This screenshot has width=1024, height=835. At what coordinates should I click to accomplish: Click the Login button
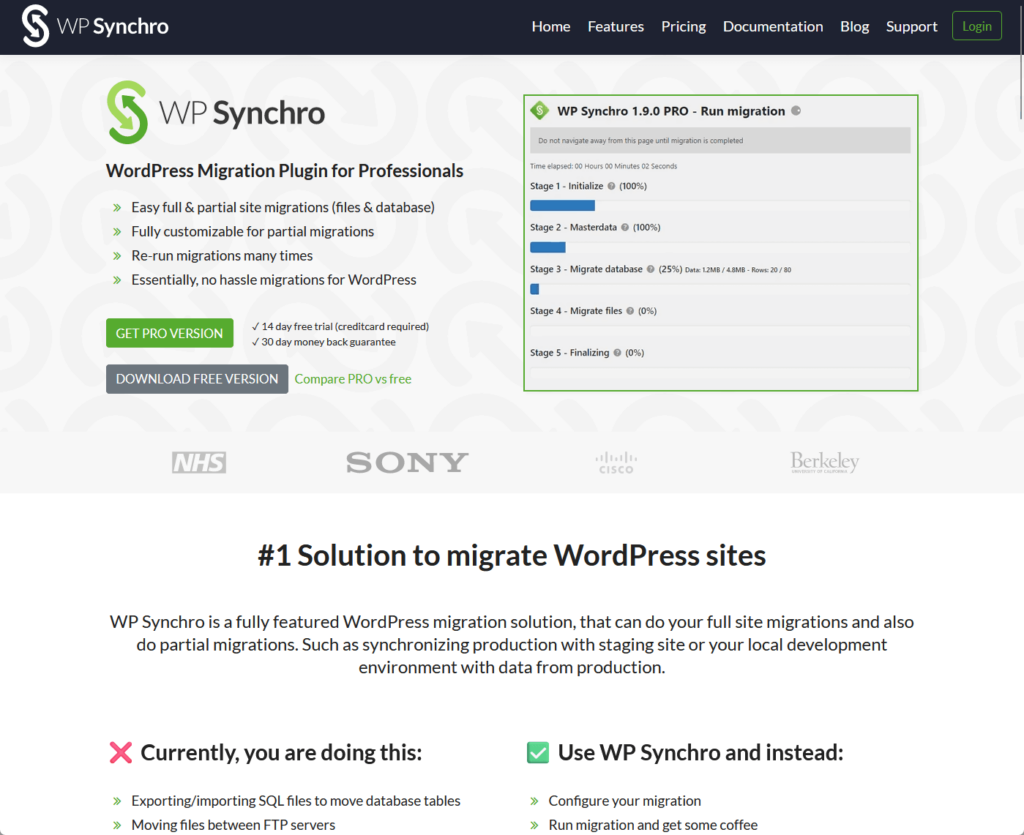click(976, 26)
